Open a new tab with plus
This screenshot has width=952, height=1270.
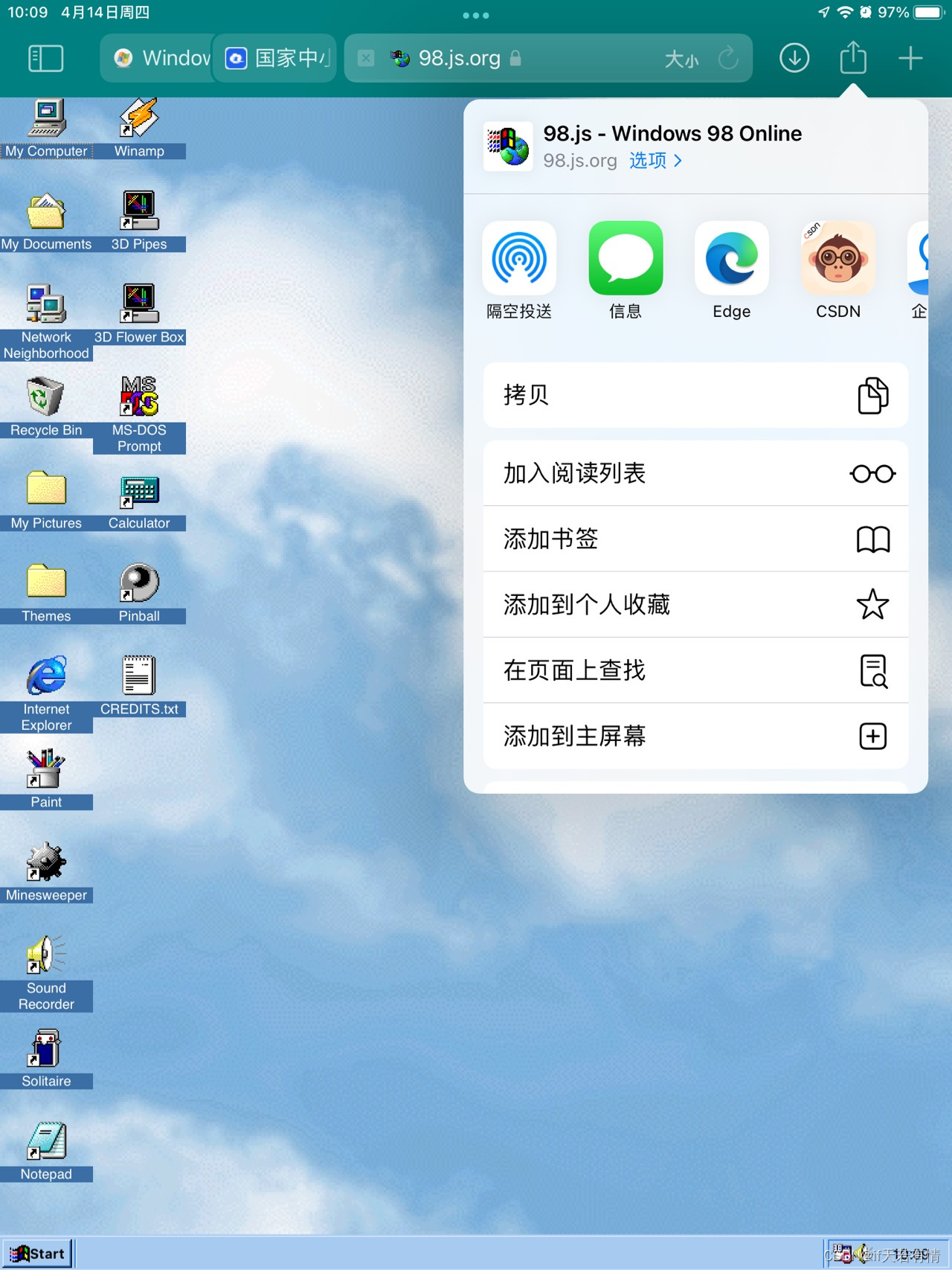(910, 58)
